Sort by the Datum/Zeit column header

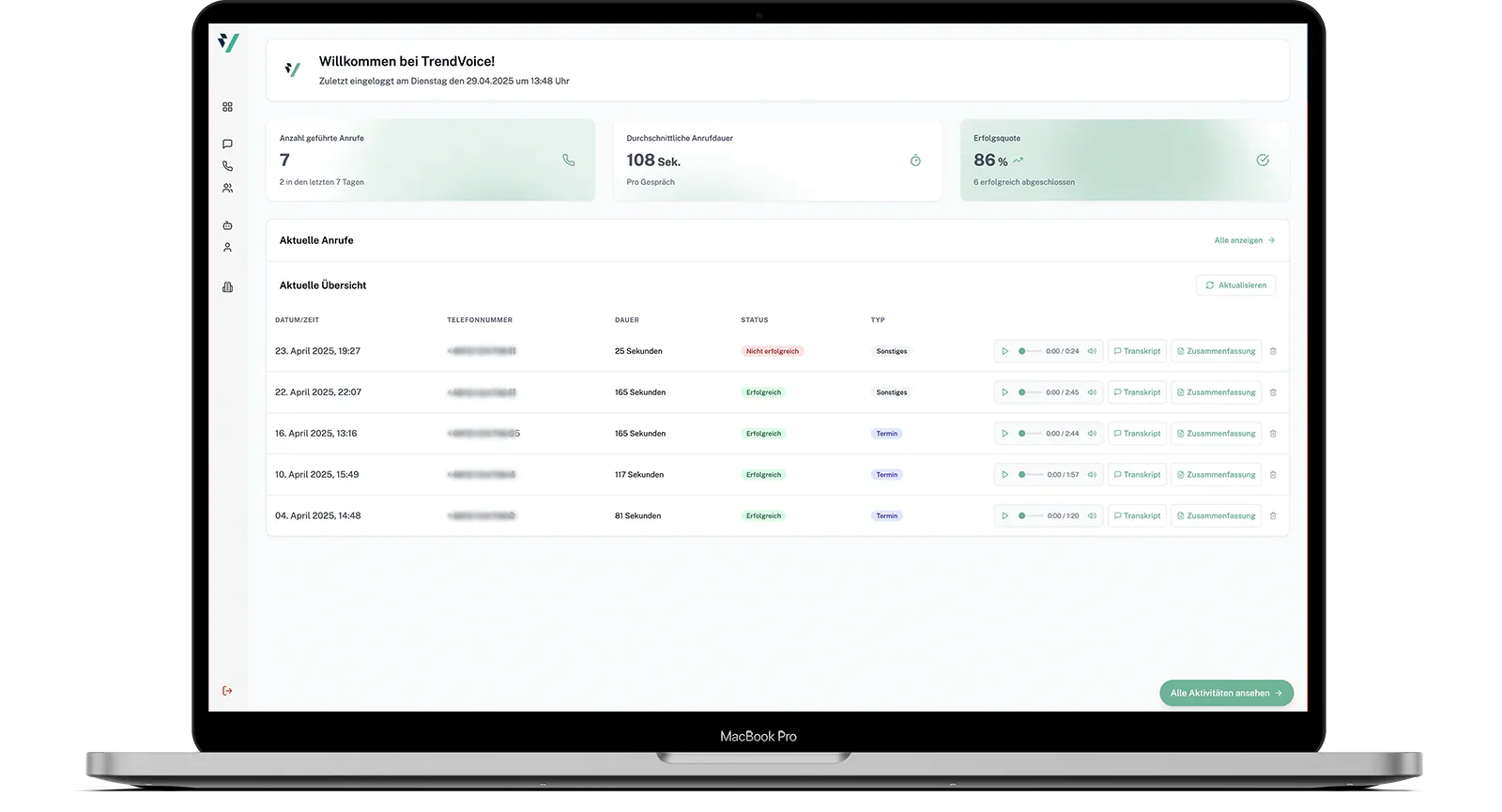297,320
